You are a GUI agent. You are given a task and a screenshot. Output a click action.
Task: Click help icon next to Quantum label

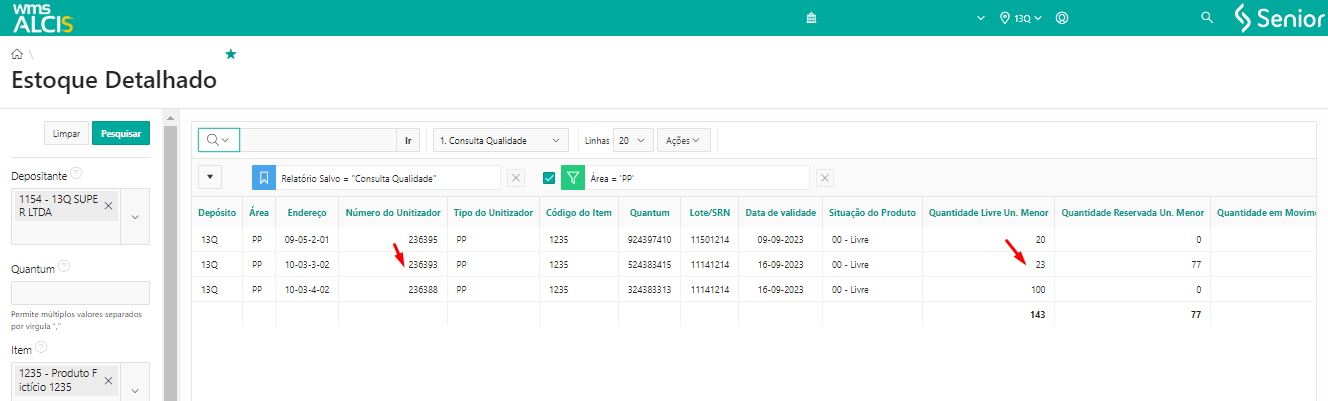[x=65, y=266]
